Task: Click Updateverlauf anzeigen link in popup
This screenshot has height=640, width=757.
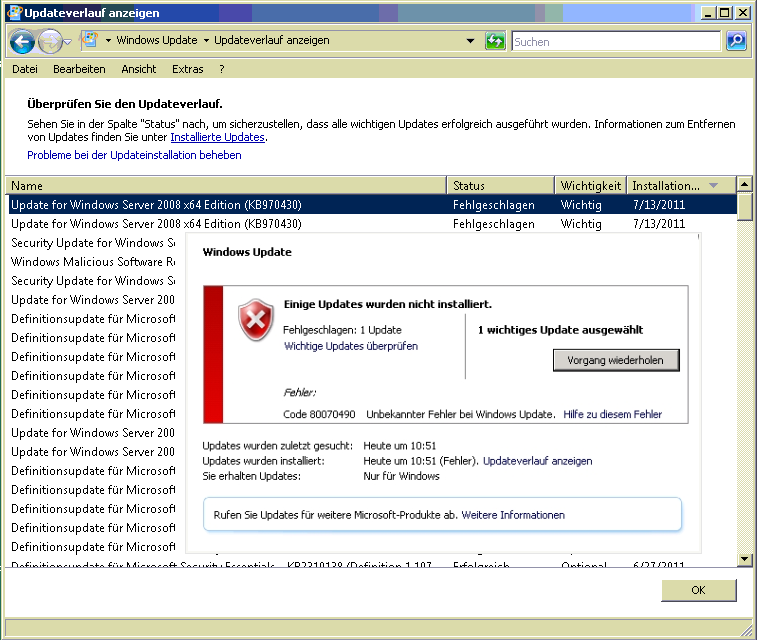Action: point(537,461)
